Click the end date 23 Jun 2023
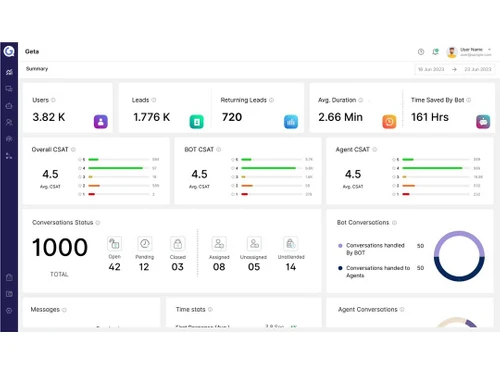Screen dimensions: 500x375 tap(478, 69)
